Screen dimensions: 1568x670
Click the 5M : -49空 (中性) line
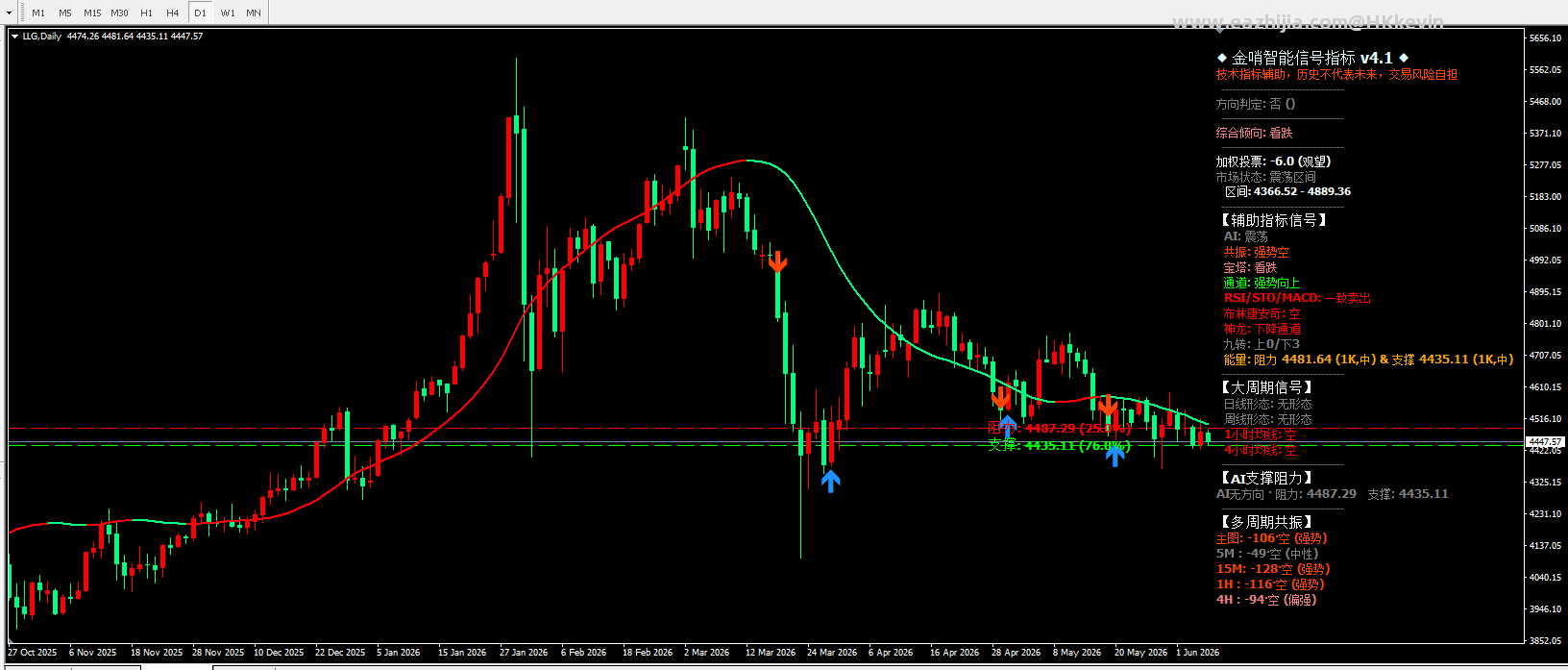pyautogui.click(x=1267, y=554)
